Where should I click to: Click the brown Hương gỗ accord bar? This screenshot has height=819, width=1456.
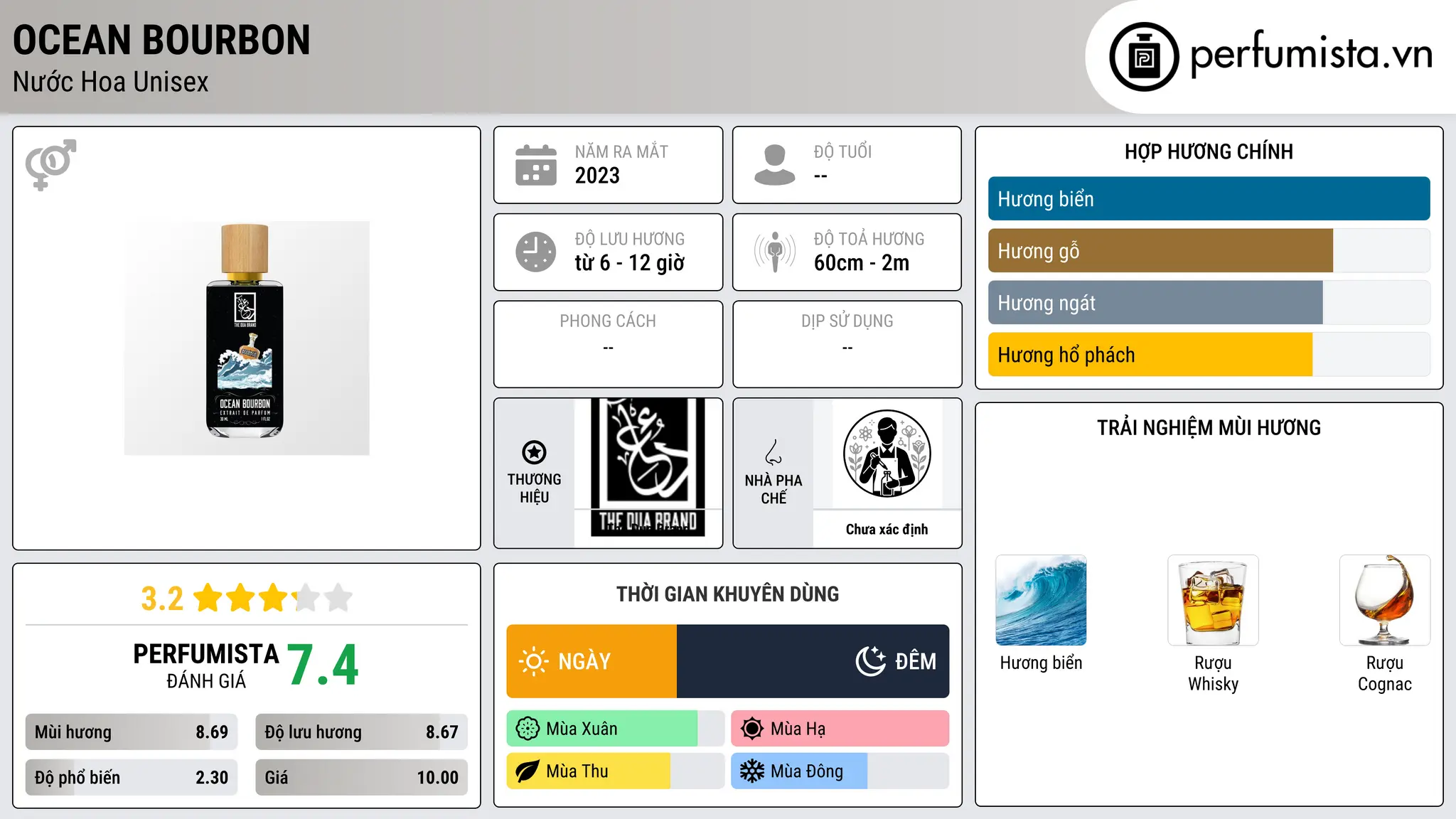tap(1160, 250)
